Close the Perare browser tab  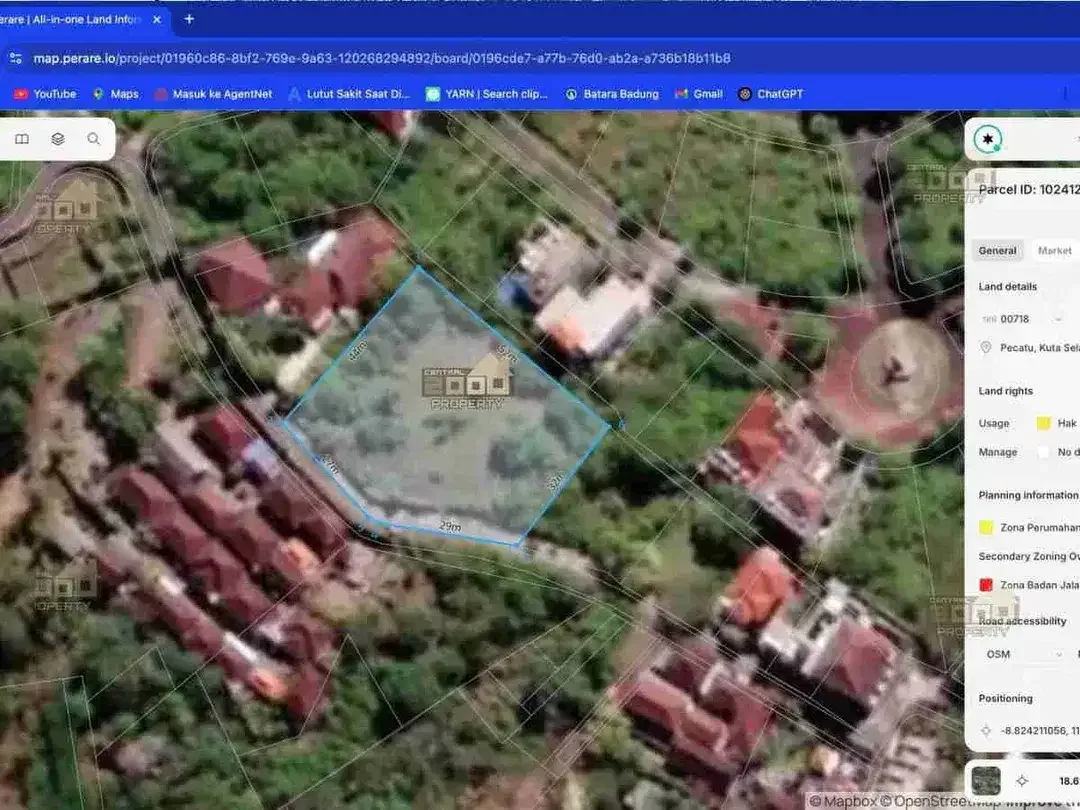(x=156, y=19)
